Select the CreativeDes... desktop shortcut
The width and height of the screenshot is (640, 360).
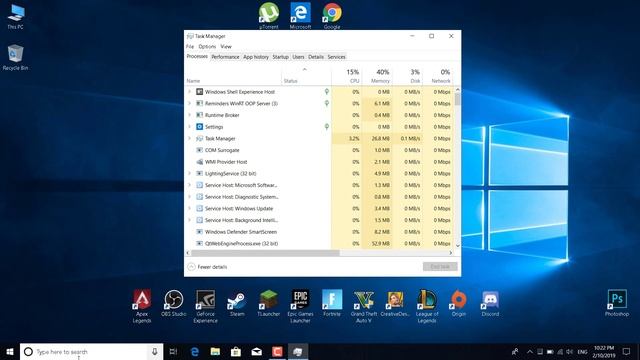pos(395,303)
